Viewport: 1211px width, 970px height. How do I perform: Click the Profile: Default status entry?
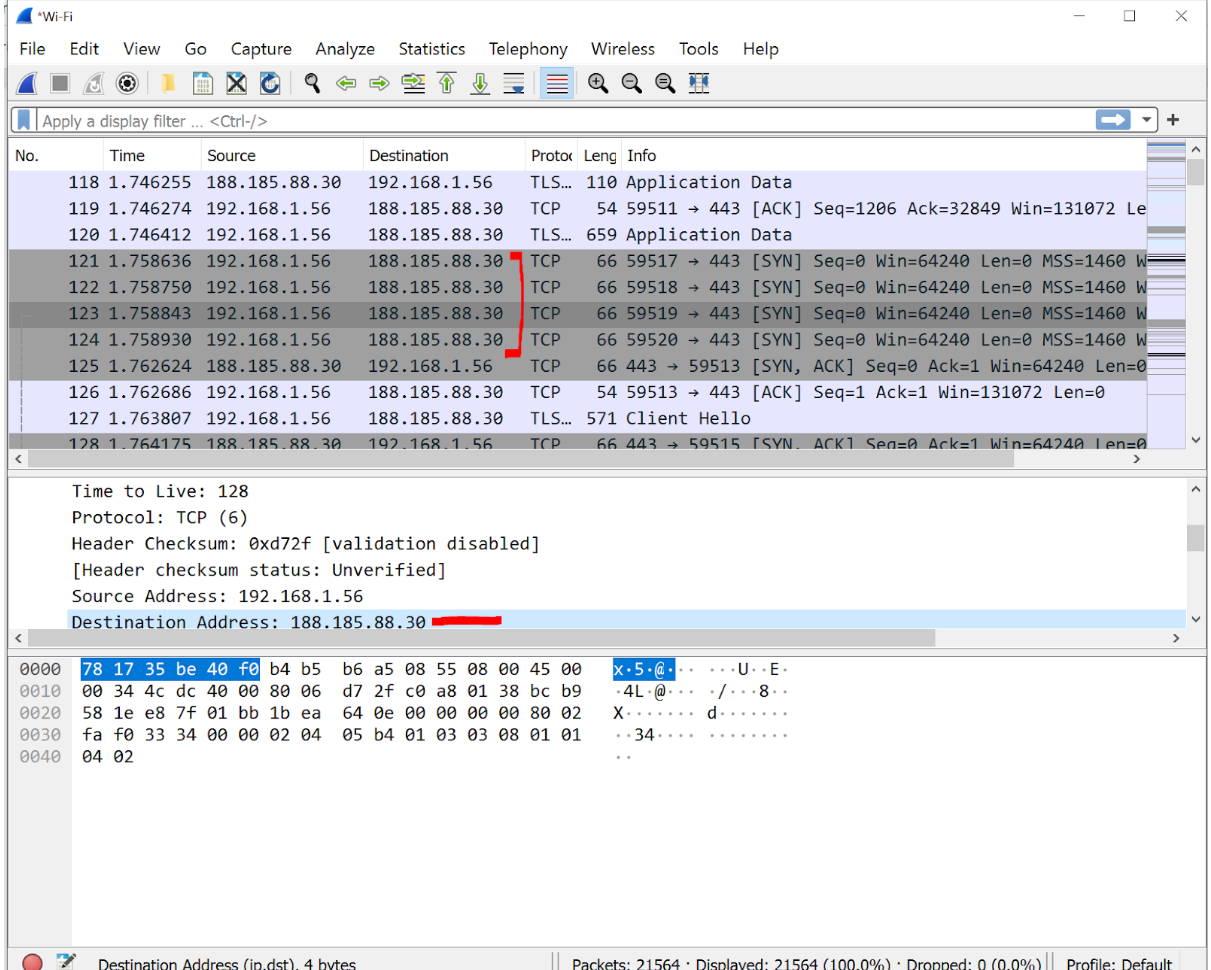point(1118,963)
